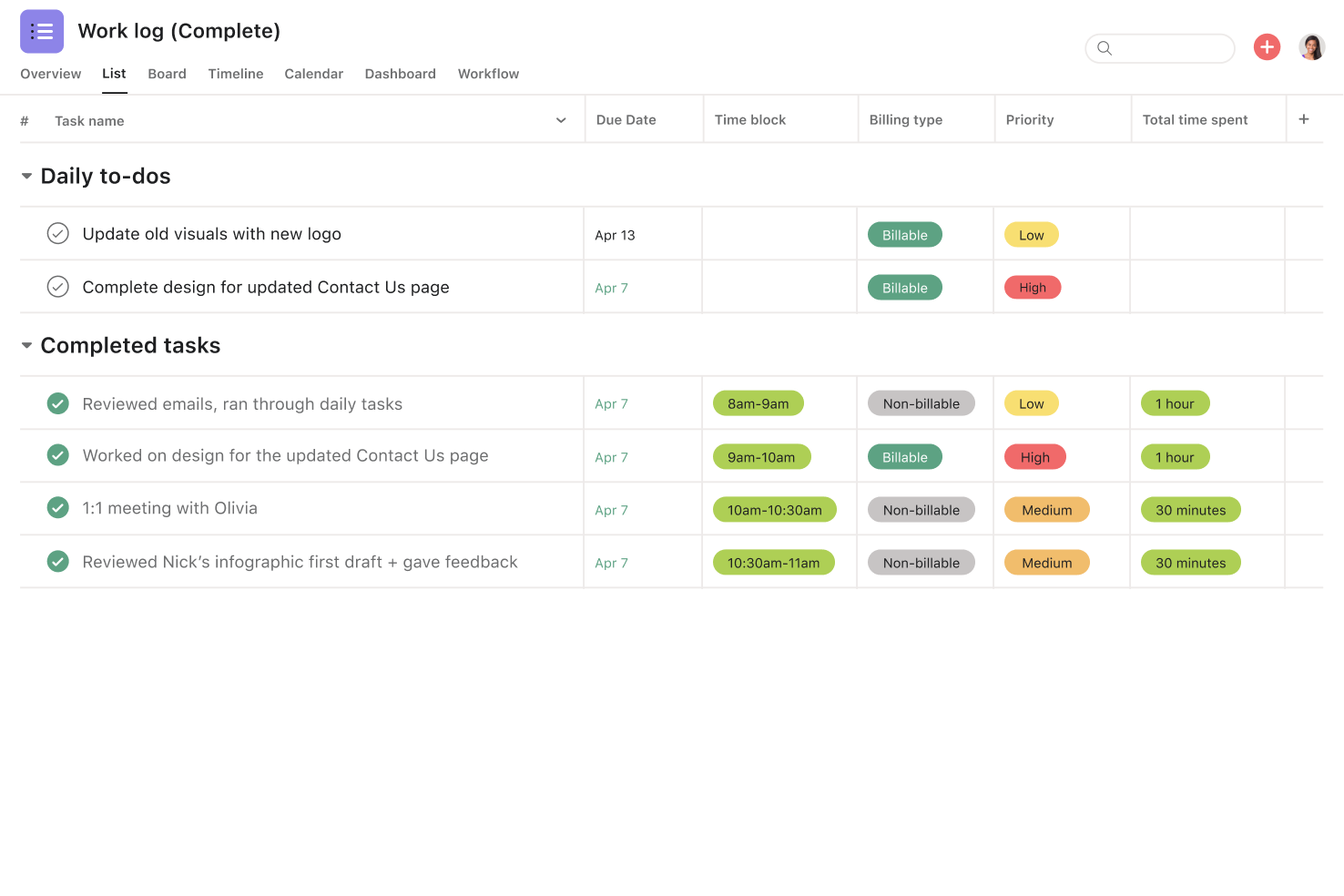Toggle completion of '1:1 meeting with Olivia'

pos(57,507)
